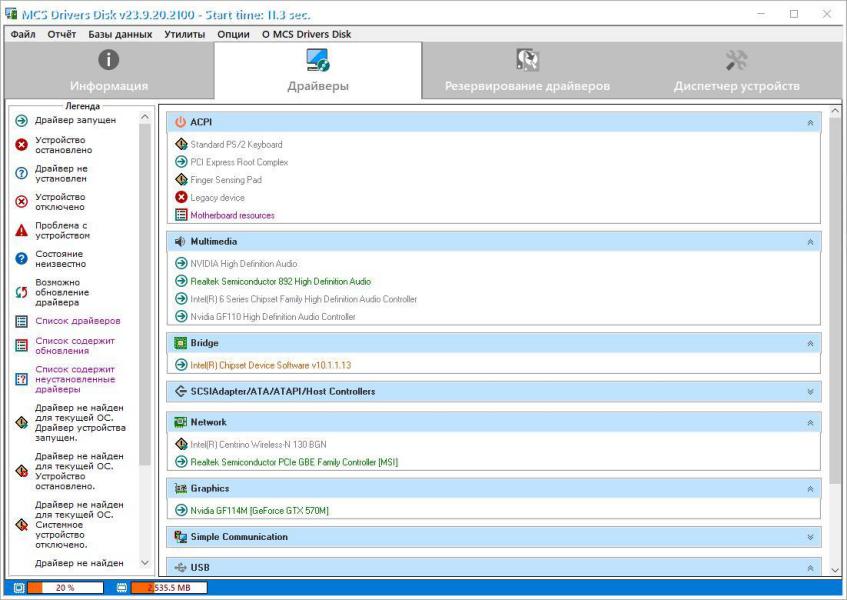The image size is (847, 600).
Task: Click the SCSIAdapter section arrow icon
Action: (x=180, y=391)
